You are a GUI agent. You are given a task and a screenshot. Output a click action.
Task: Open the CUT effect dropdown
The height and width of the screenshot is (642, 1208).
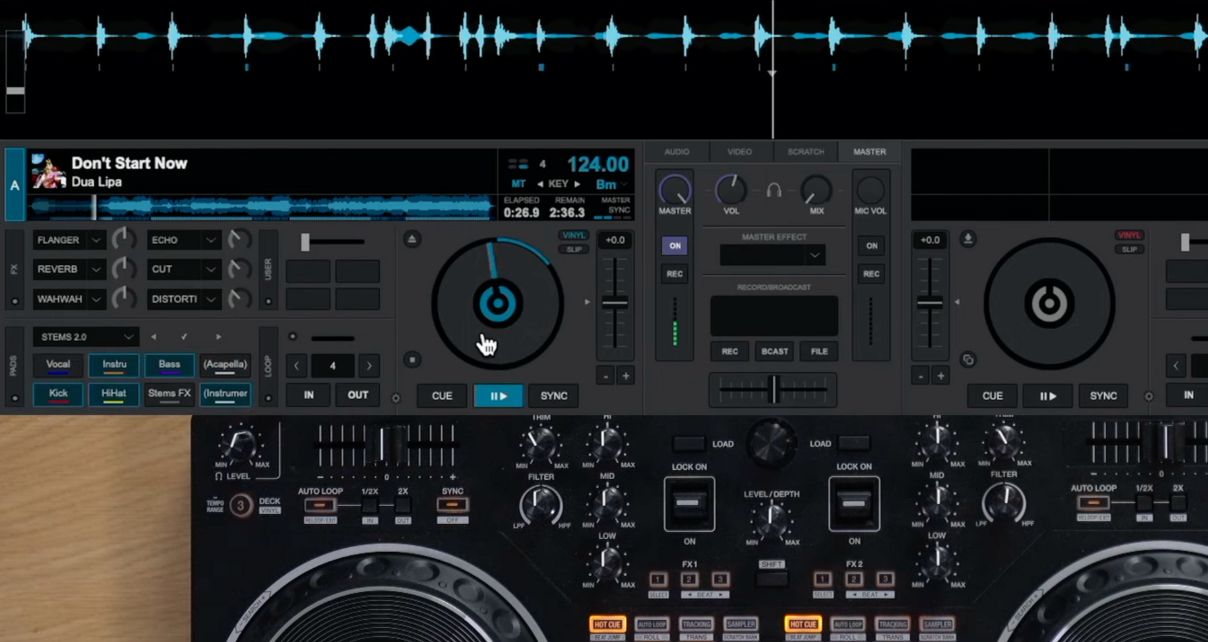tap(211, 269)
